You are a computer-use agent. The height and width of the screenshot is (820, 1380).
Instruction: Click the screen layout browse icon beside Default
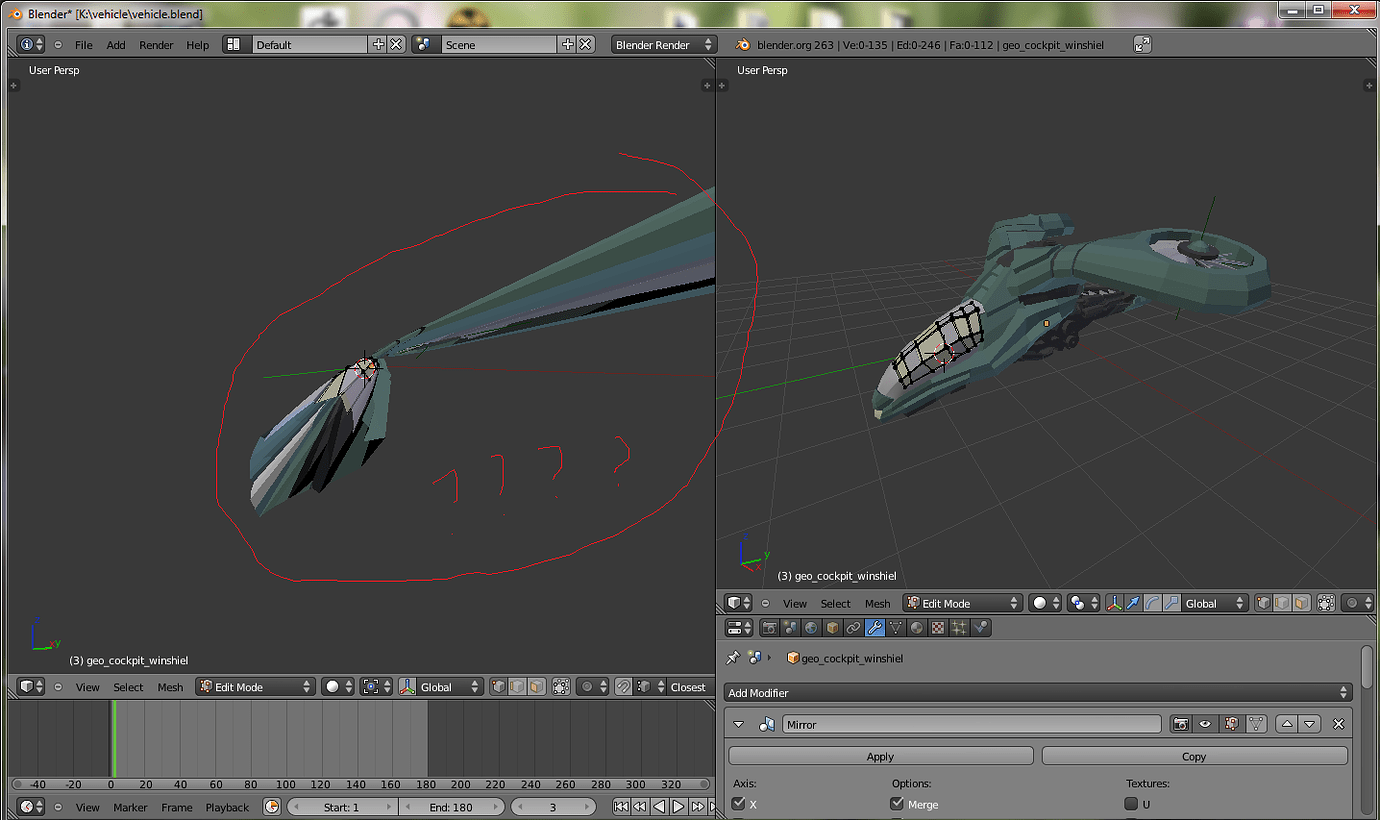tap(236, 44)
